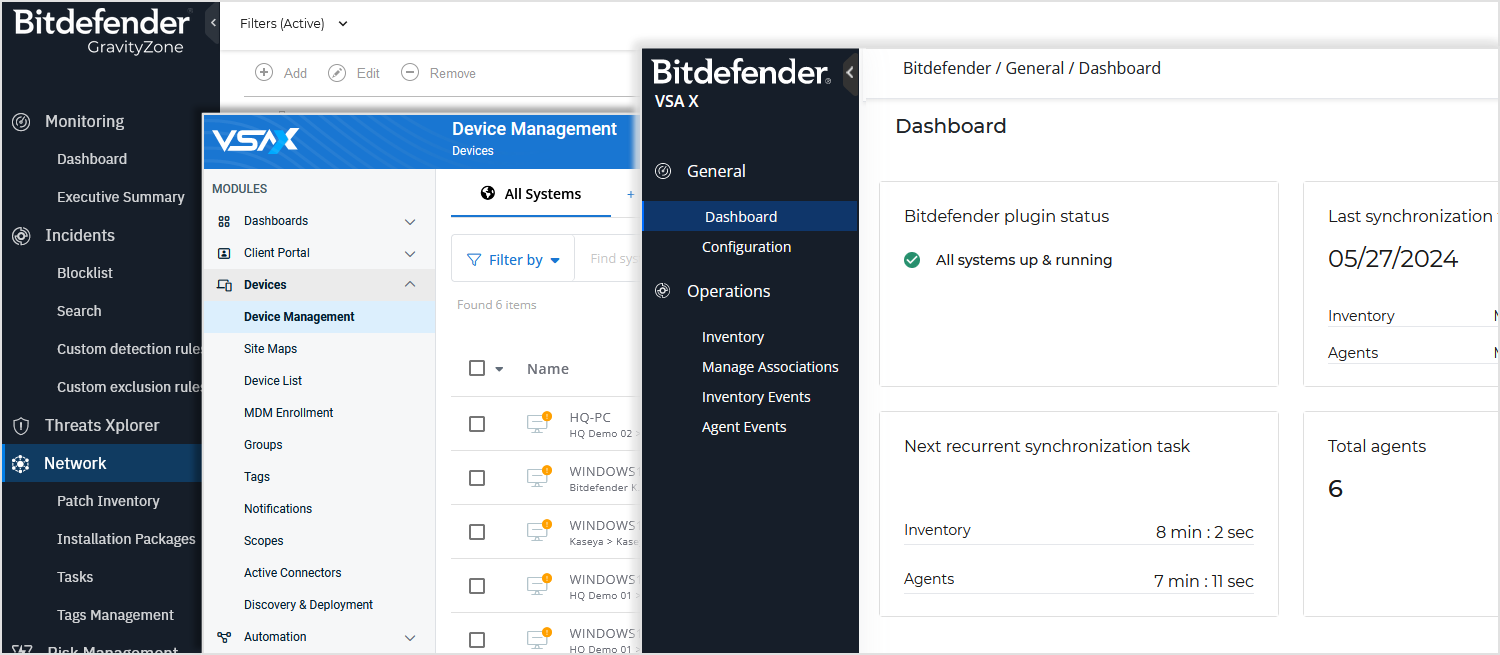Collapse the GravityZone sidebar arrow

(212, 23)
